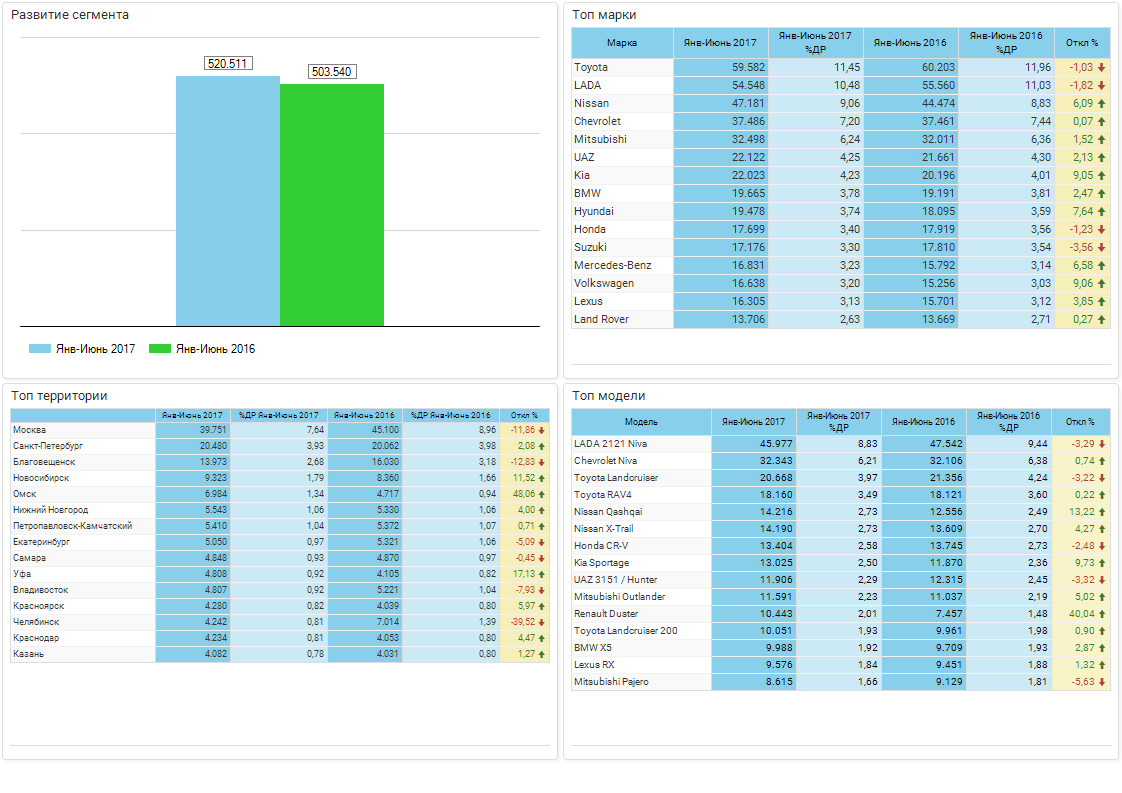Select the Петропавловск-Камчатский territory row
Screen dimensions: 1122x793
point(280,526)
